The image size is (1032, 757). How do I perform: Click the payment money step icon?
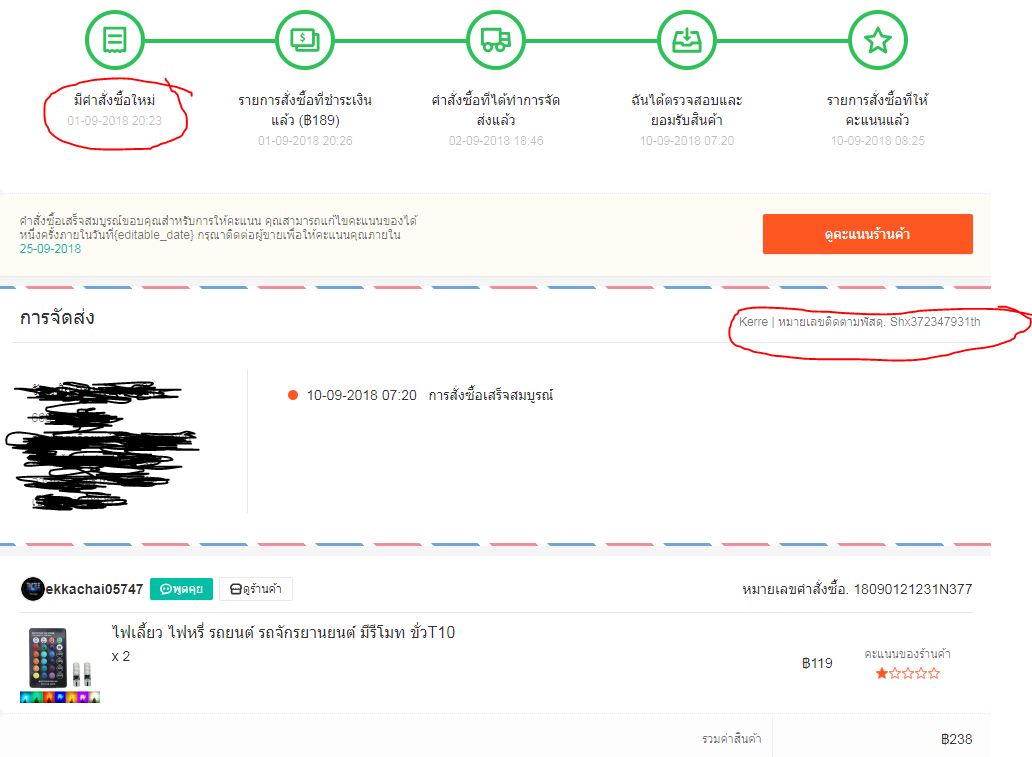[x=305, y=40]
